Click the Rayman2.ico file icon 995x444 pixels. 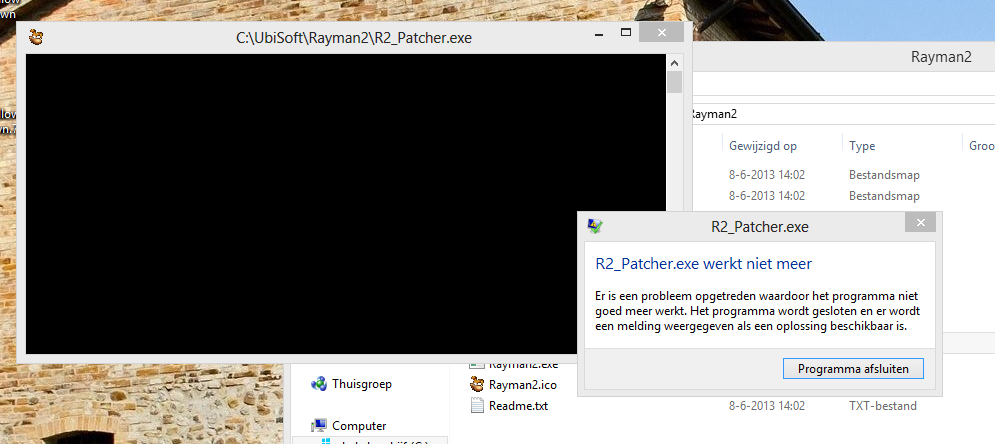tap(477, 384)
